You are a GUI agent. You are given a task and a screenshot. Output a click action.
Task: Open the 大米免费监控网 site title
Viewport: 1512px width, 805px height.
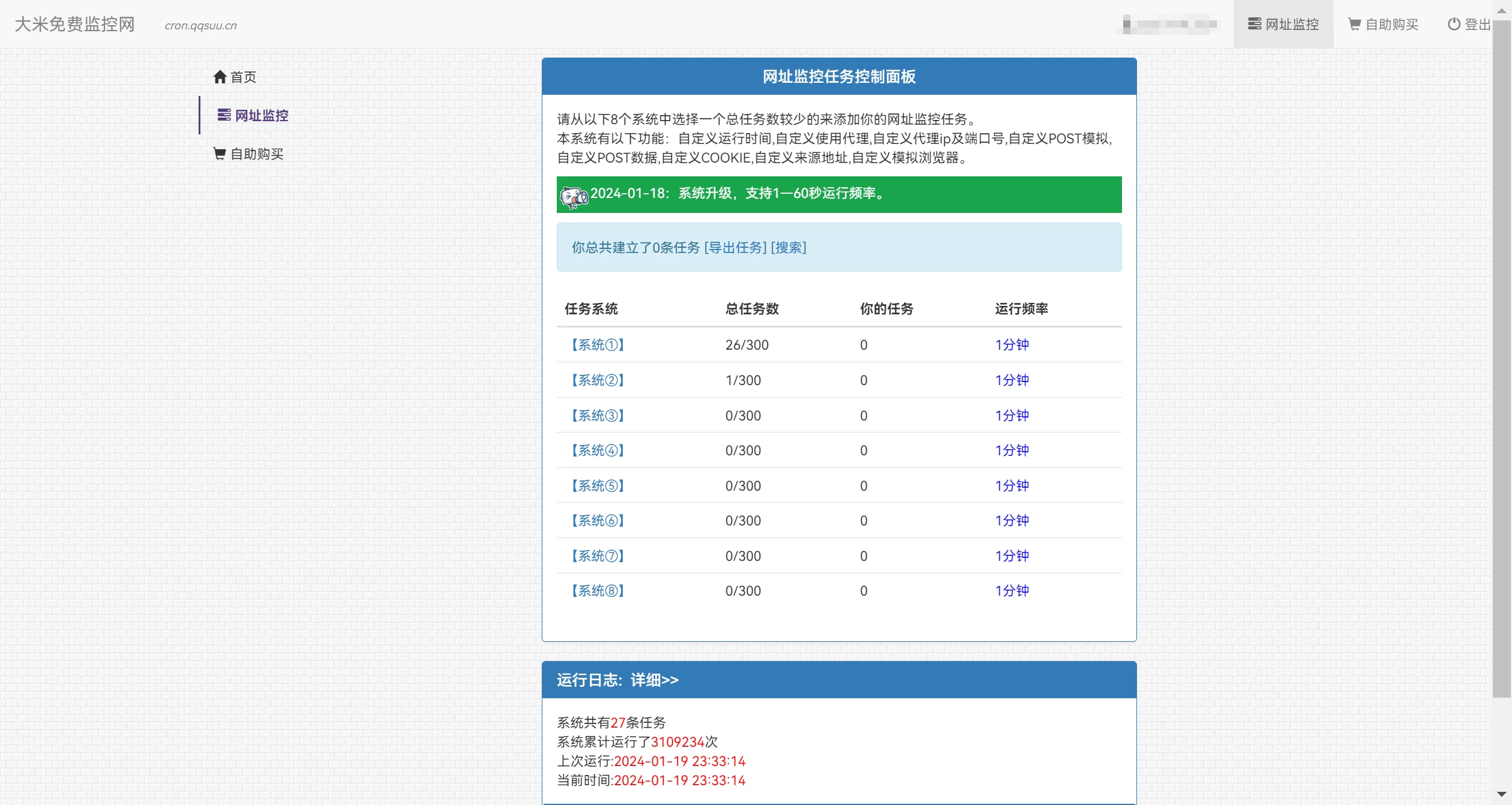[x=74, y=24]
